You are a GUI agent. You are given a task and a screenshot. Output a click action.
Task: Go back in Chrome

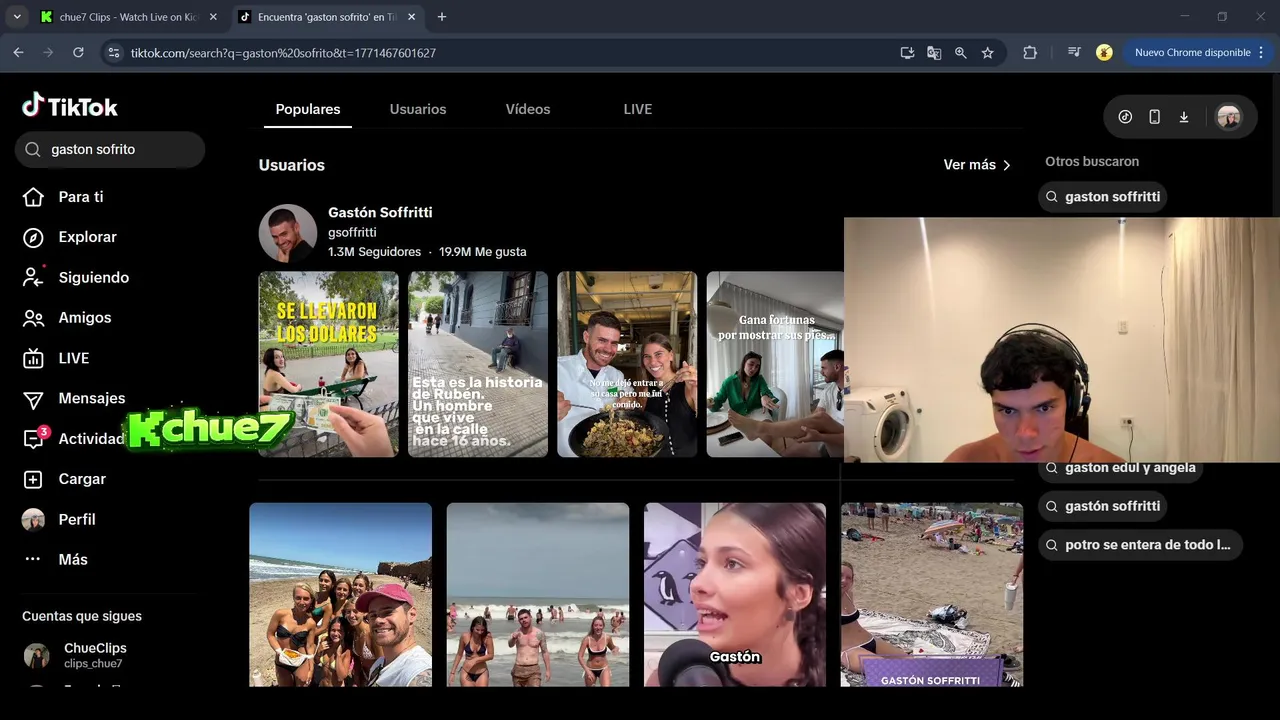coord(18,52)
